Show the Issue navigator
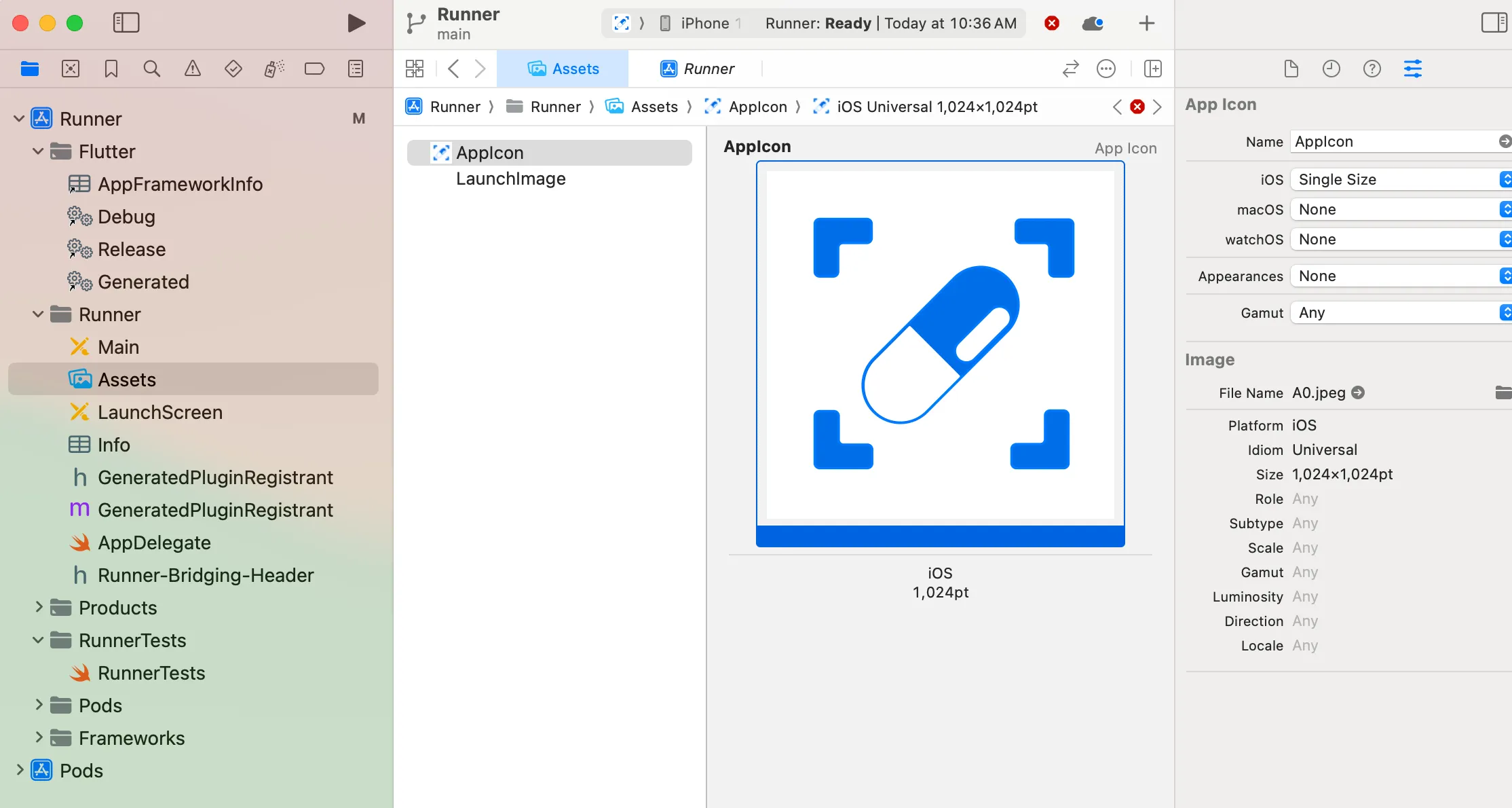The width and height of the screenshot is (1512, 808). [x=193, y=69]
